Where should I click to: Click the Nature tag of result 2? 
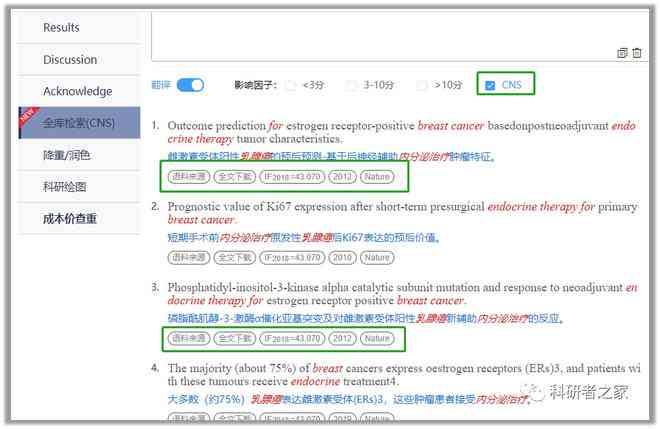[x=377, y=258]
